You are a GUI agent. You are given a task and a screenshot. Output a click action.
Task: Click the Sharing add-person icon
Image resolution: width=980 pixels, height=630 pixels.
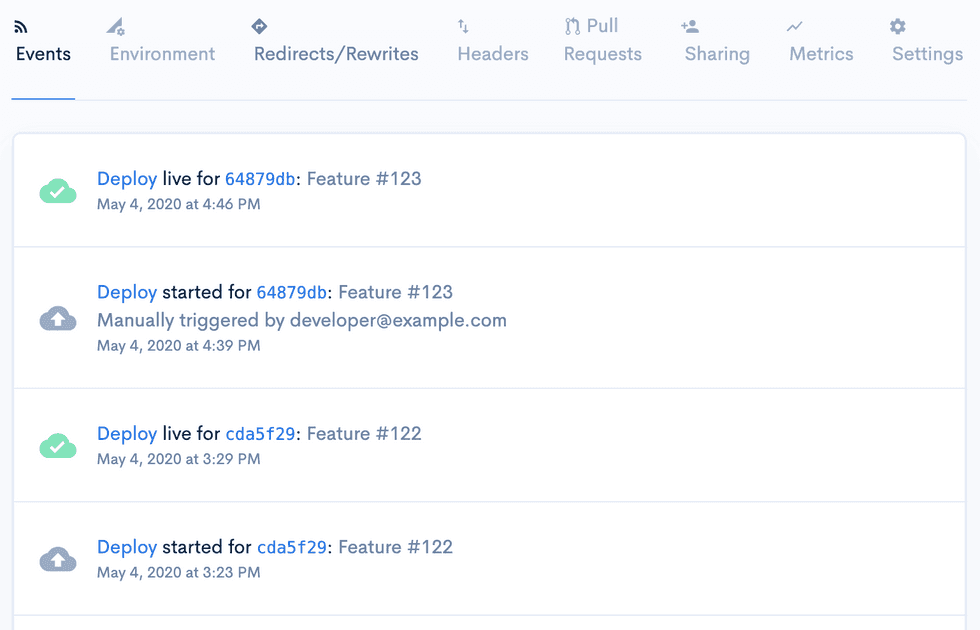pyautogui.click(x=690, y=27)
